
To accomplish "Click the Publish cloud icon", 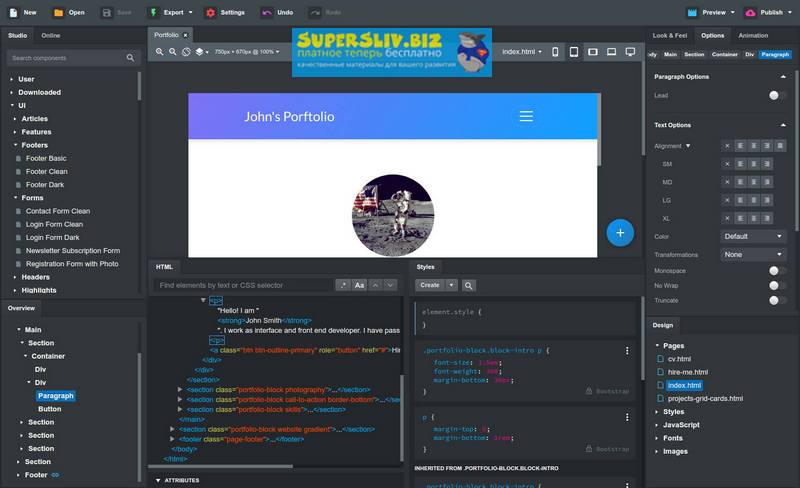I will pyautogui.click(x=750, y=13).
